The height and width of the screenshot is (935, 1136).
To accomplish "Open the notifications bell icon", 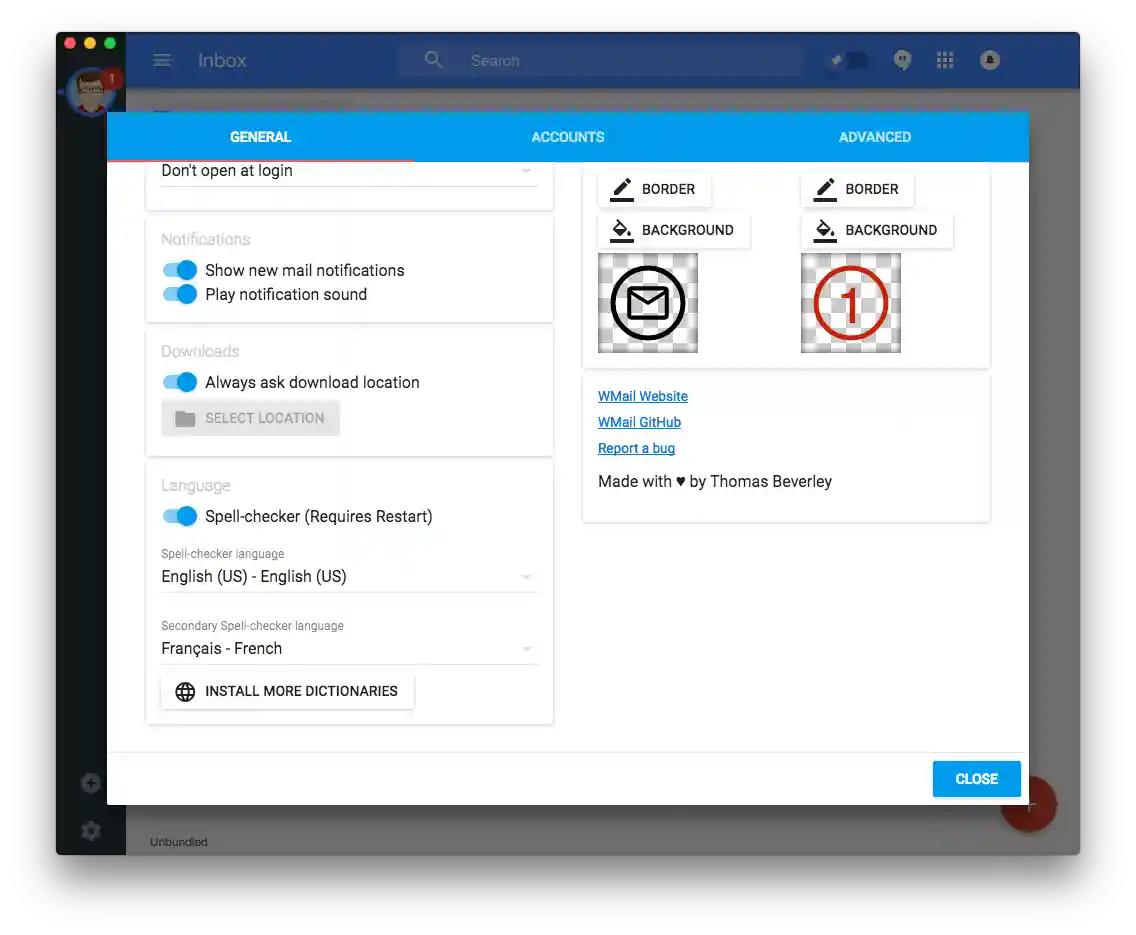I will pos(989,60).
